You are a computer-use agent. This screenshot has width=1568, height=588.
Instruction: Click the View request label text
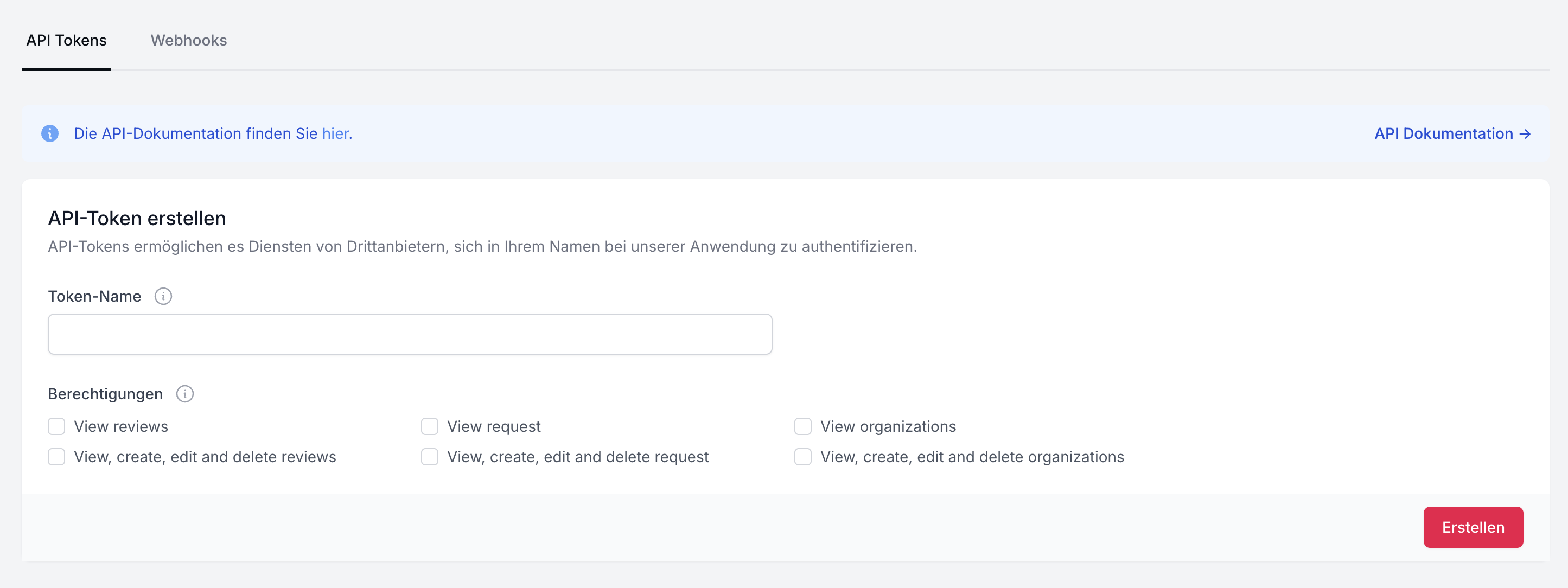494,426
